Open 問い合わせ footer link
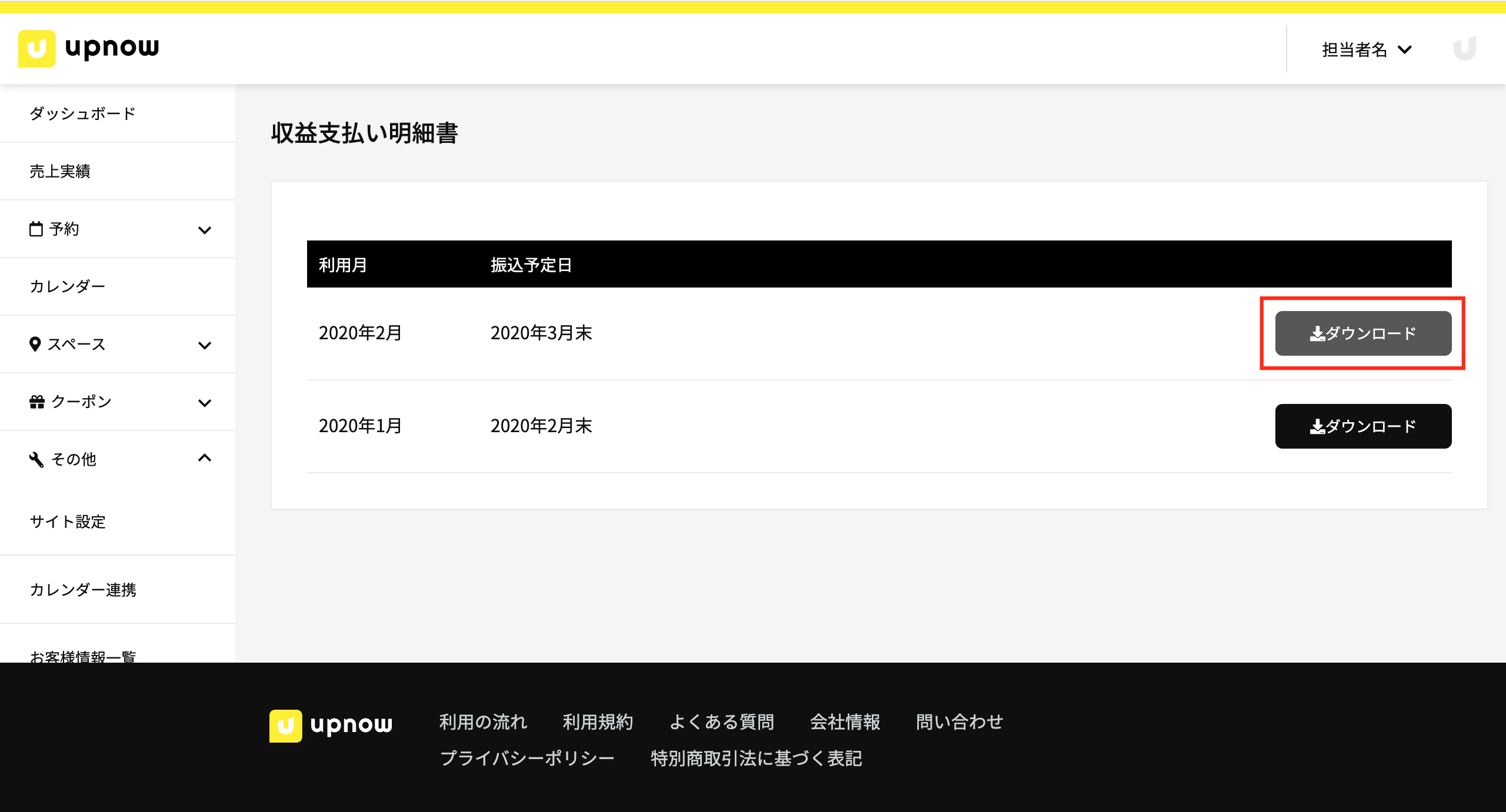This screenshot has width=1506, height=812. click(x=959, y=722)
